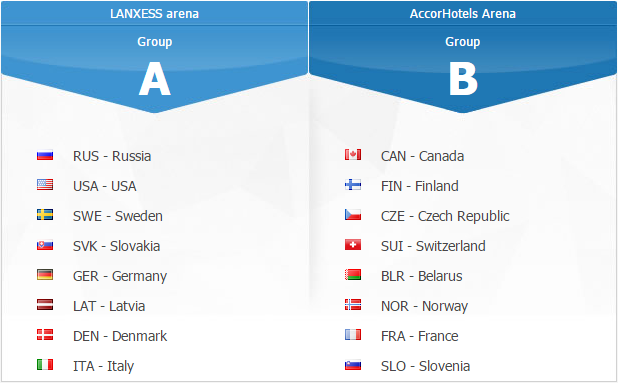Click the Canada flag icon
The height and width of the screenshot is (383, 618).
[x=353, y=154]
